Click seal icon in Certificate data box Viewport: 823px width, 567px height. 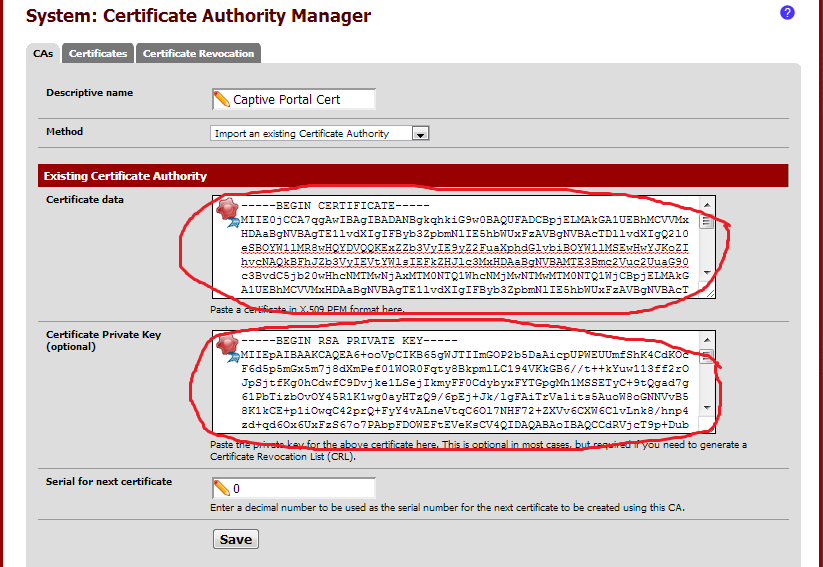[x=227, y=208]
